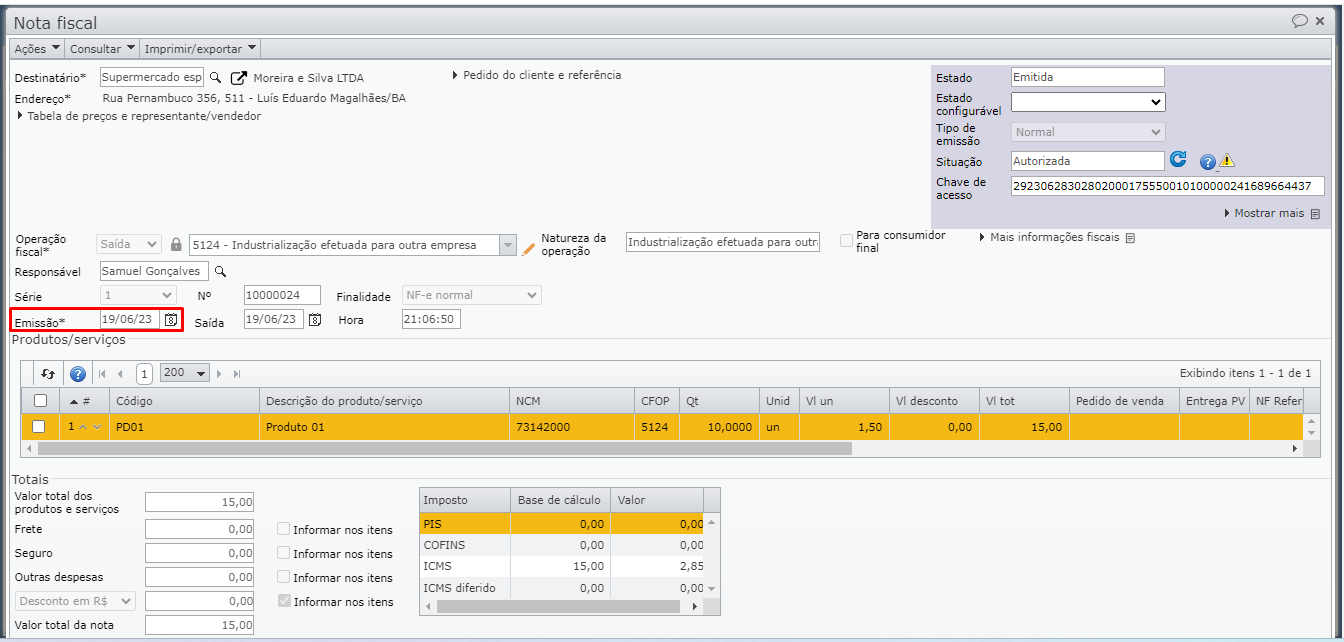Viewport: 1344px width, 642px height.
Task: Click the Chave de acesso field
Action: click(x=1167, y=186)
